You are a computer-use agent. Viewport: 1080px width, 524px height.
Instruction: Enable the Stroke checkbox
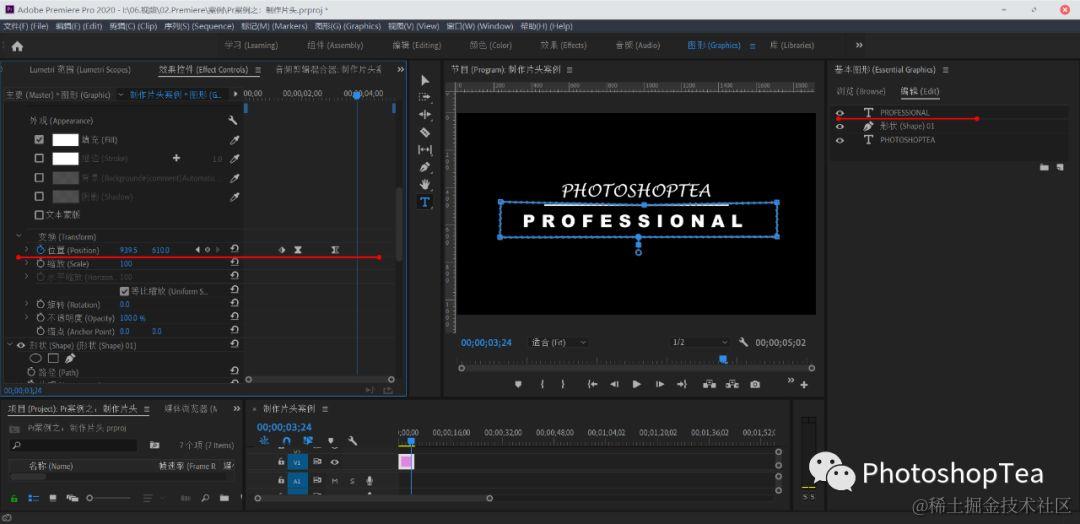click(x=39, y=158)
